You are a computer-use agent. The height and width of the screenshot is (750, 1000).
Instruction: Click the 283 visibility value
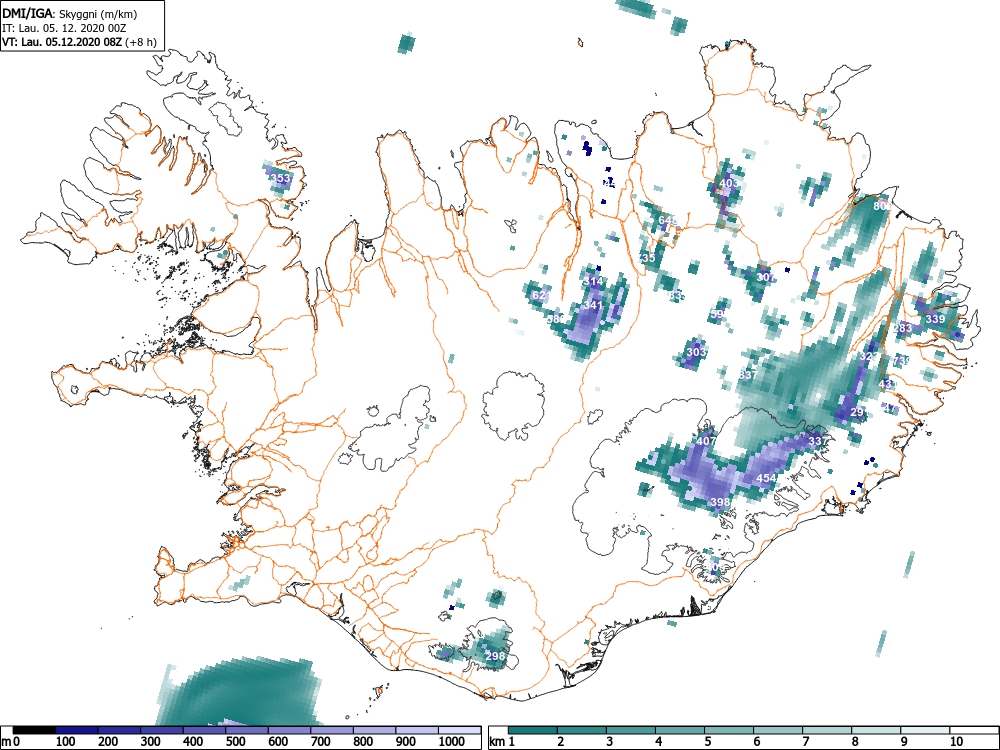click(902, 328)
